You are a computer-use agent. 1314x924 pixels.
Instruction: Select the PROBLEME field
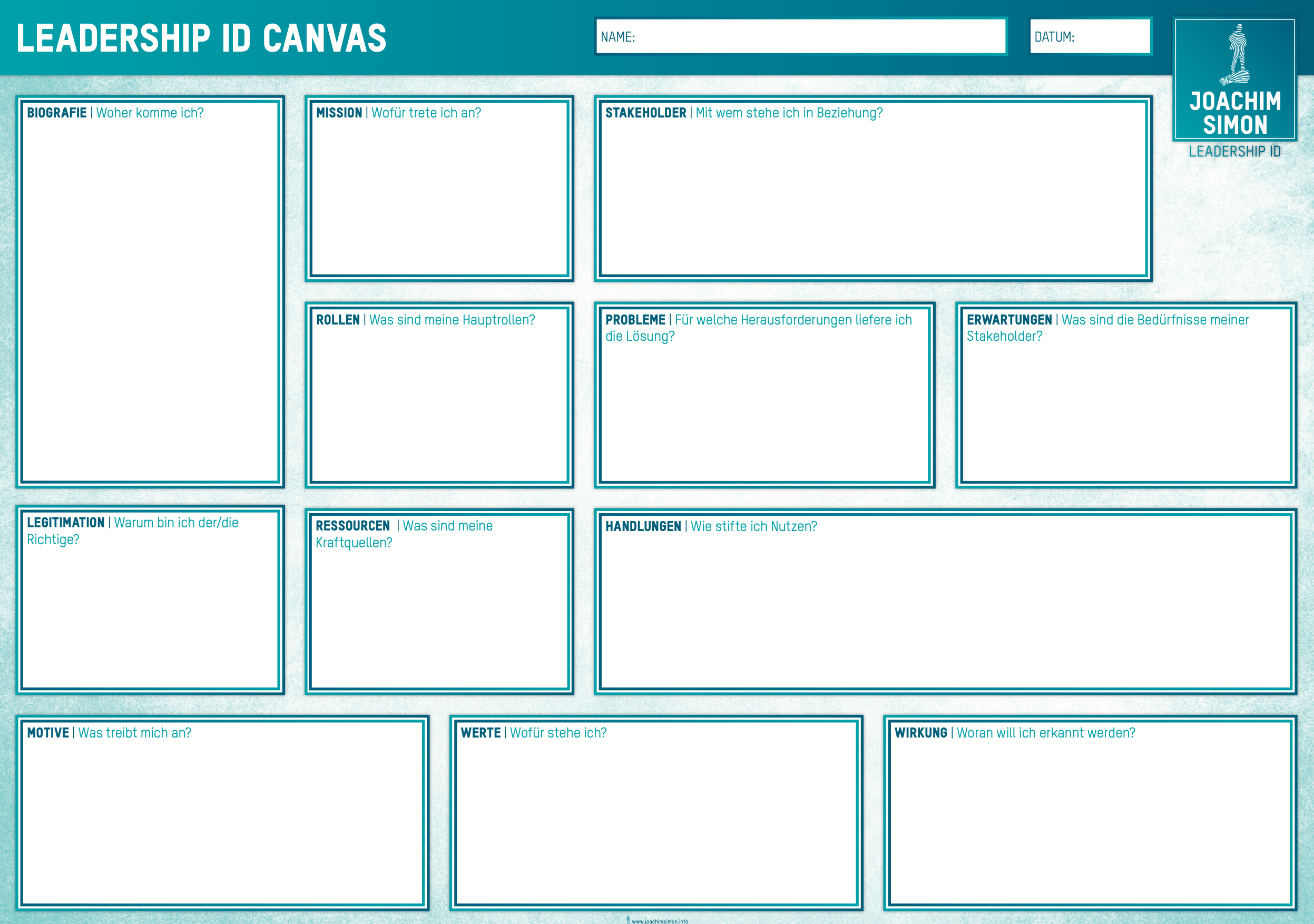pyautogui.click(x=764, y=395)
